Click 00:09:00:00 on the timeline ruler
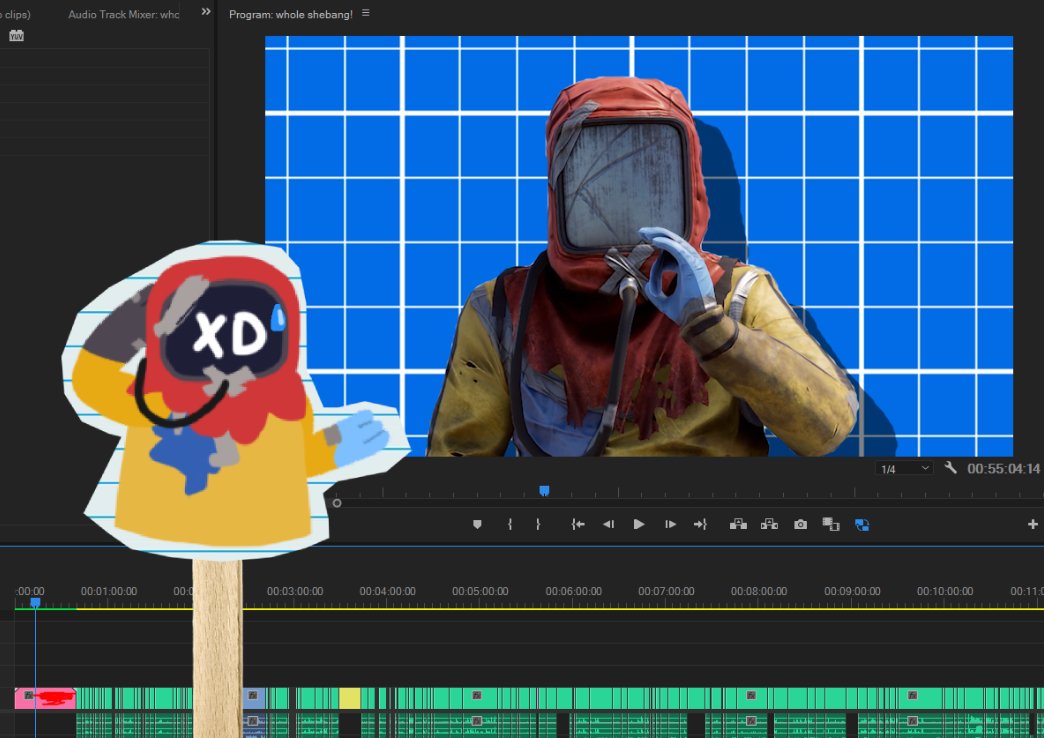1044x738 pixels. pyautogui.click(x=852, y=591)
